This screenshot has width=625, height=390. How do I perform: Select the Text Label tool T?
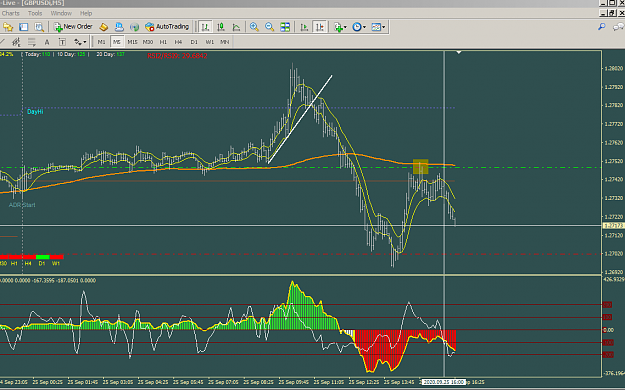pos(62,42)
